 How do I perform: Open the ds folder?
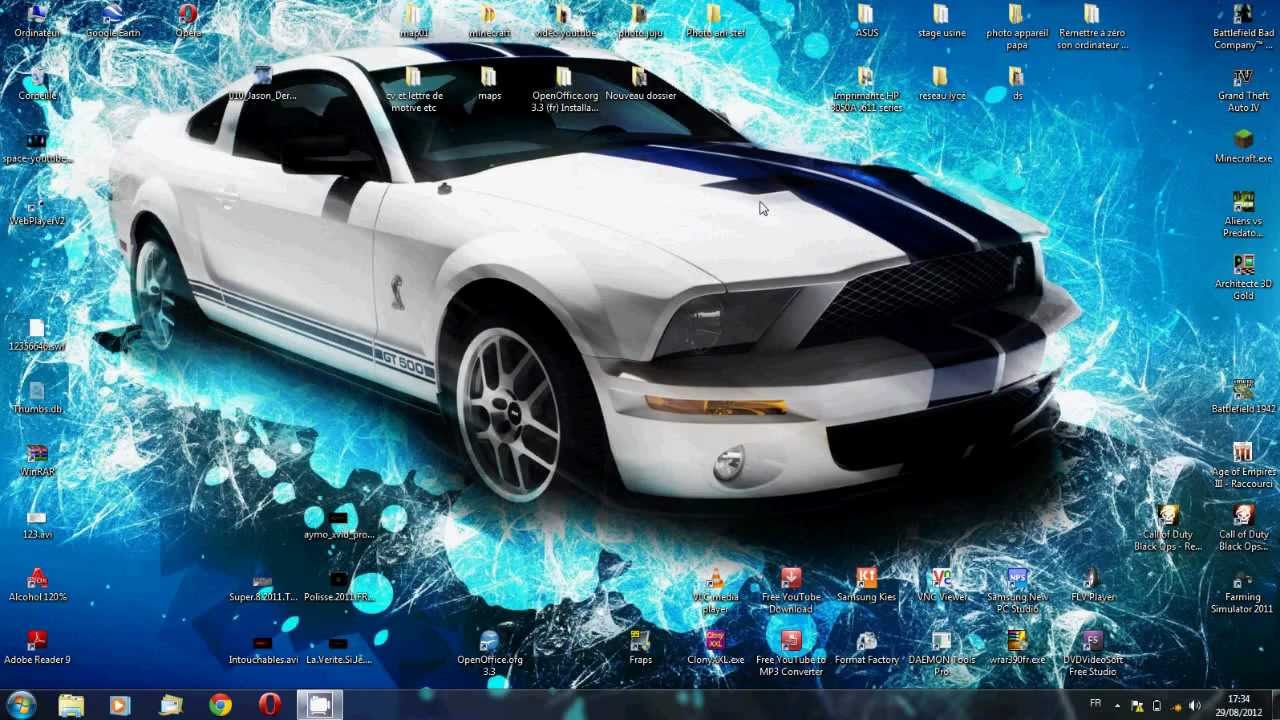pyautogui.click(x=1017, y=84)
